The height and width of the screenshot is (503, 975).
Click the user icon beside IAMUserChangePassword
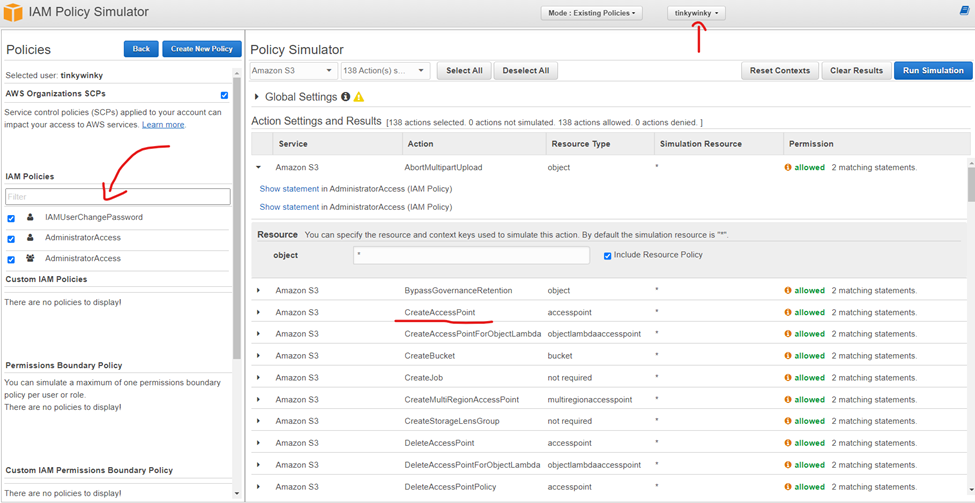point(30,218)
